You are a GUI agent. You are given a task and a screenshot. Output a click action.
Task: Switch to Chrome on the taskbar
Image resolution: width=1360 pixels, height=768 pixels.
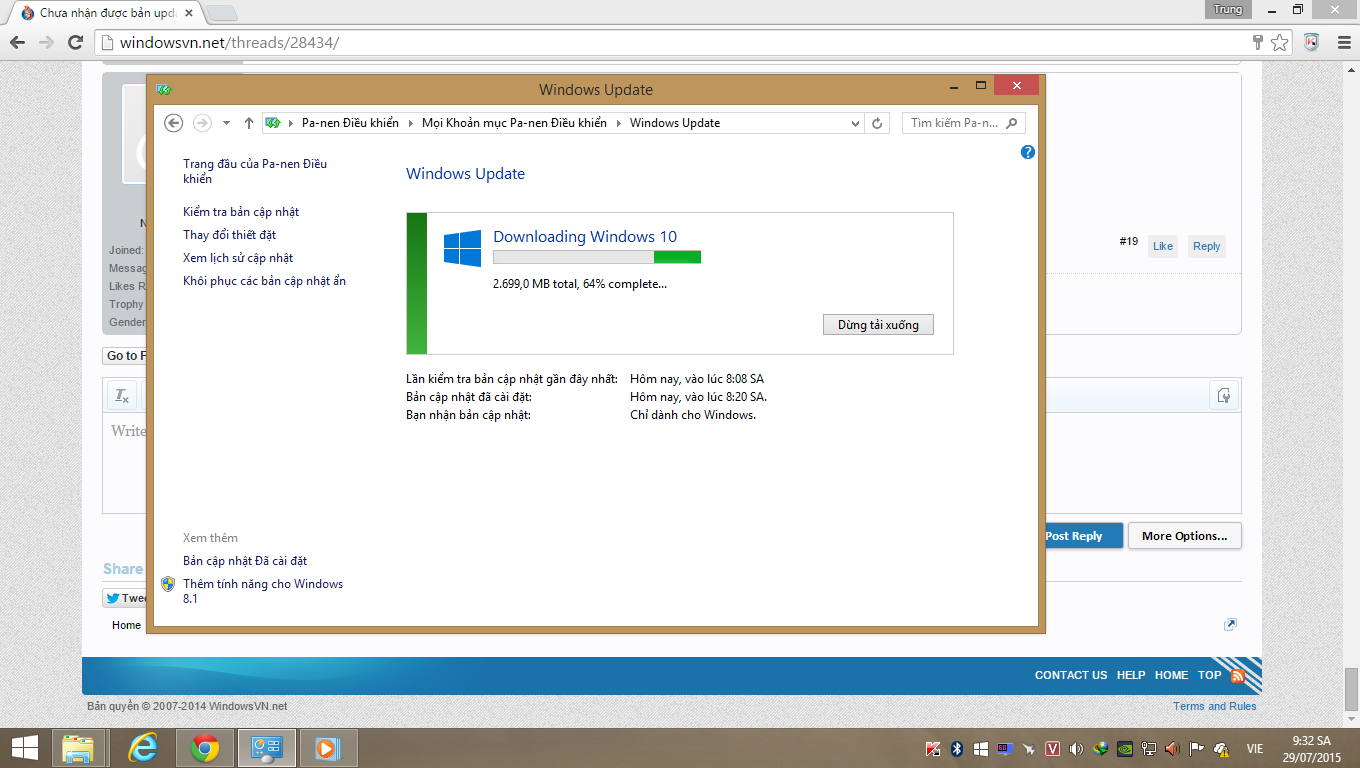[205, 748]
